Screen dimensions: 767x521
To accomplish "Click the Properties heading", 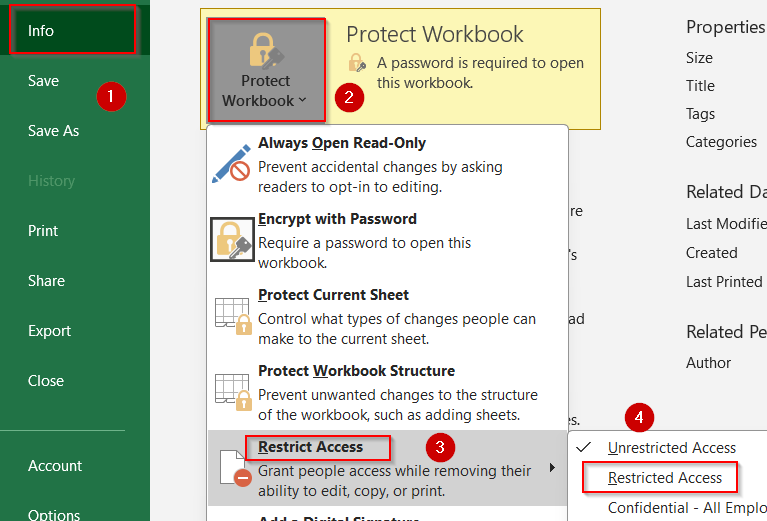I will [x=725, y=27].
